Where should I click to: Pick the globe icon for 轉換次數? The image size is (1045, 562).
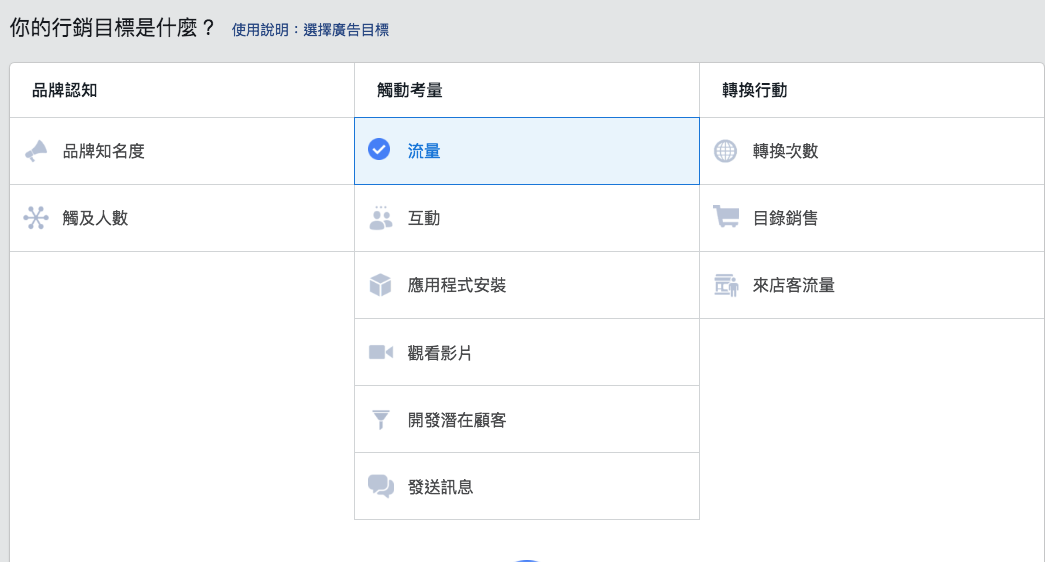[x=725, y=151]
